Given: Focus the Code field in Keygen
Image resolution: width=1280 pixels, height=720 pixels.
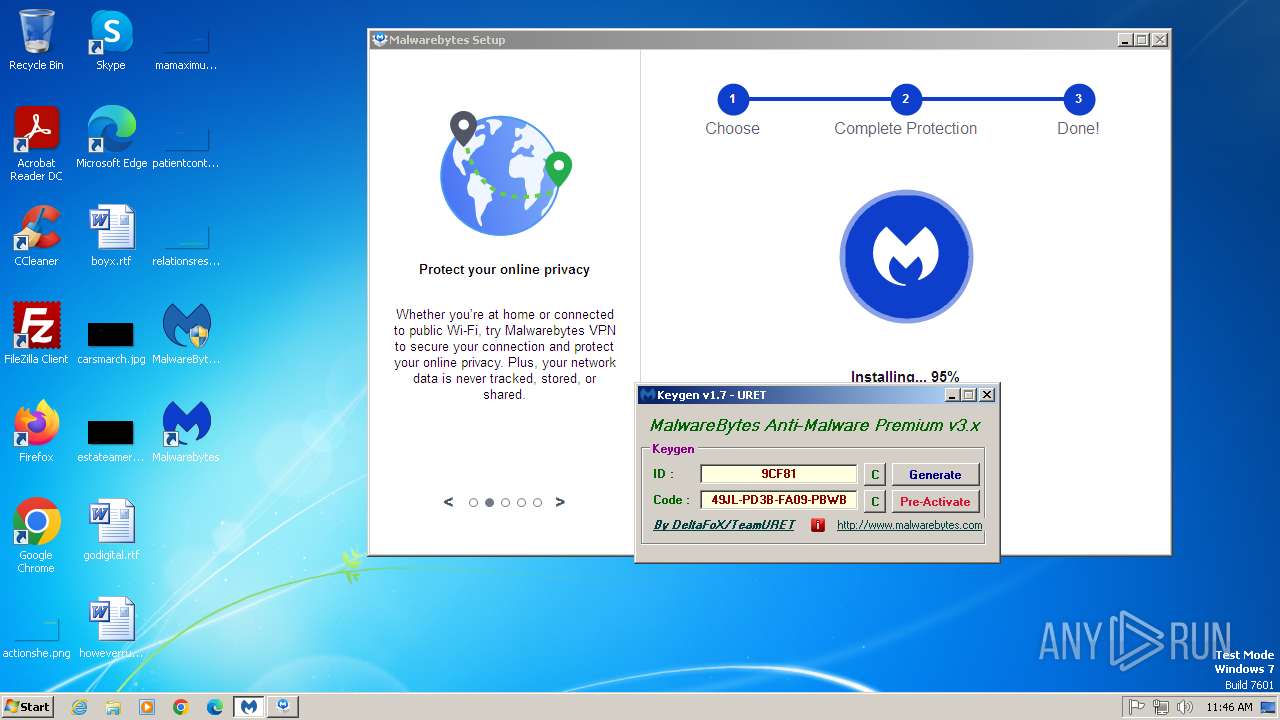Looking at the screenshot, I should pyautogui.click(x=779, y=500).
